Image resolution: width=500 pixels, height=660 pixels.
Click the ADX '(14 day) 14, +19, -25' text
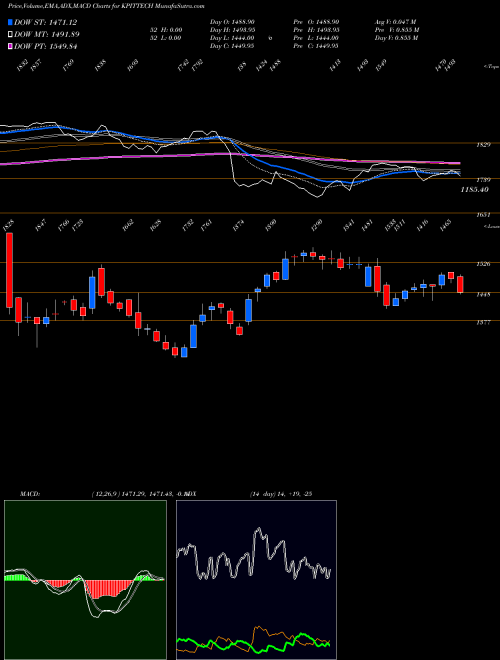pyautogui.click(x=281, y=494)
